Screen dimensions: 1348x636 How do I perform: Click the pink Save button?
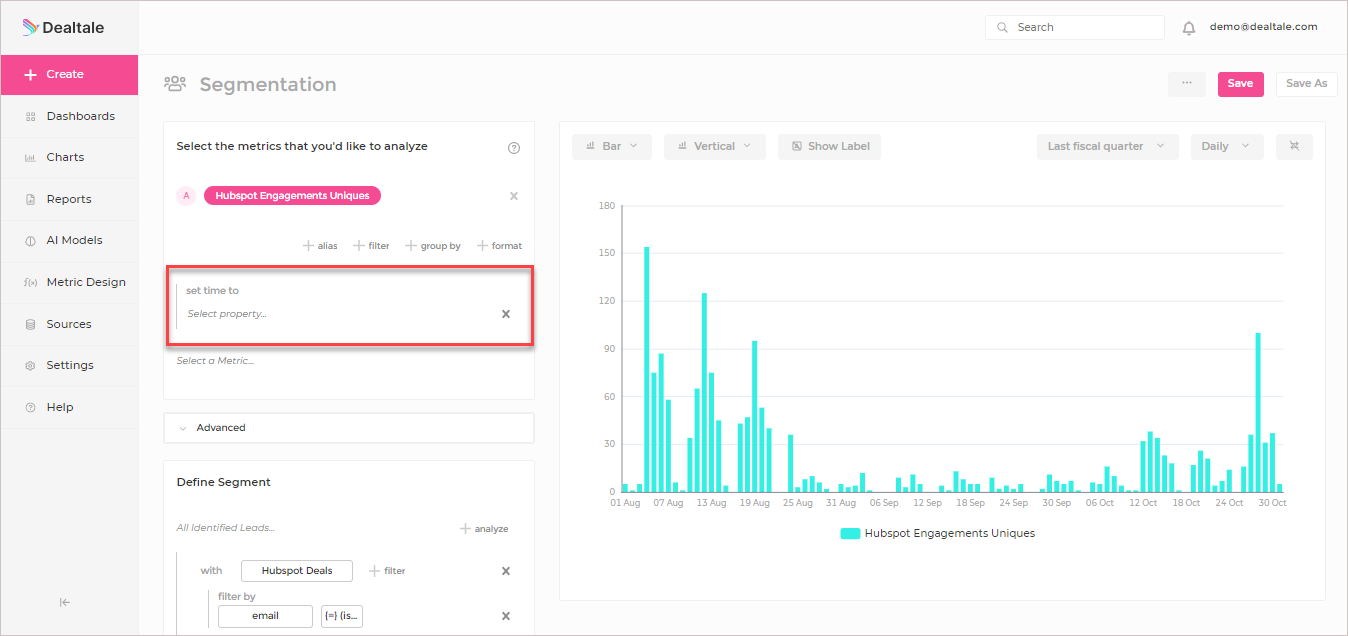coord(1240,84)
